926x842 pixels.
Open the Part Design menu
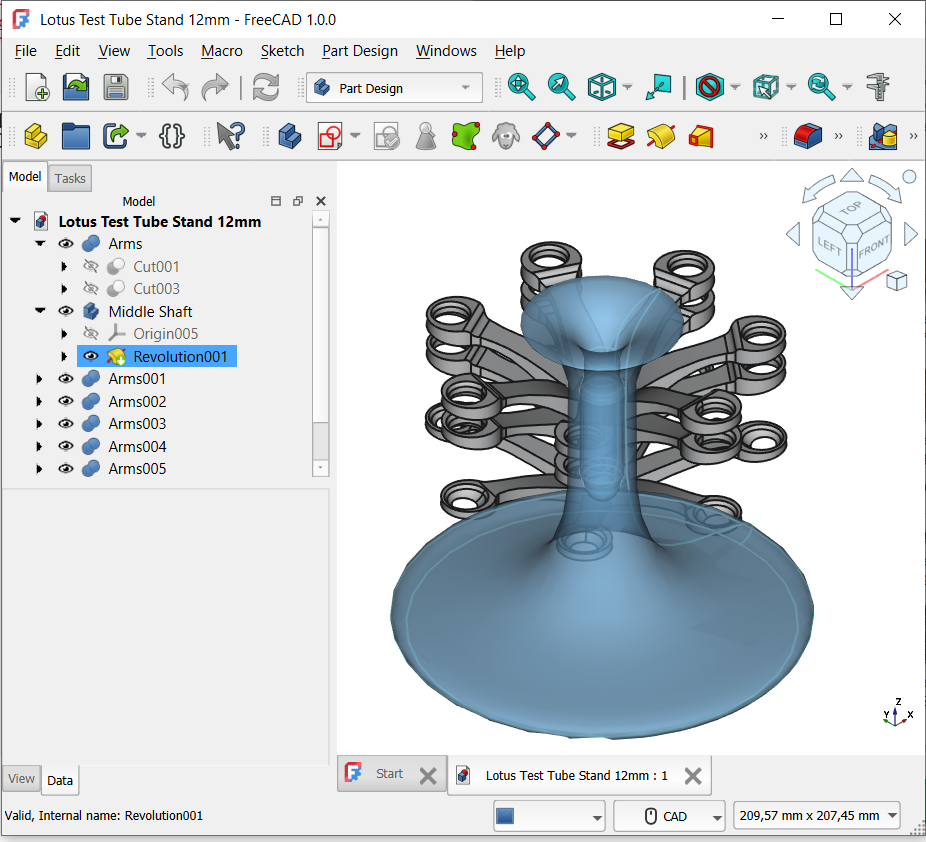coord(360,51)
